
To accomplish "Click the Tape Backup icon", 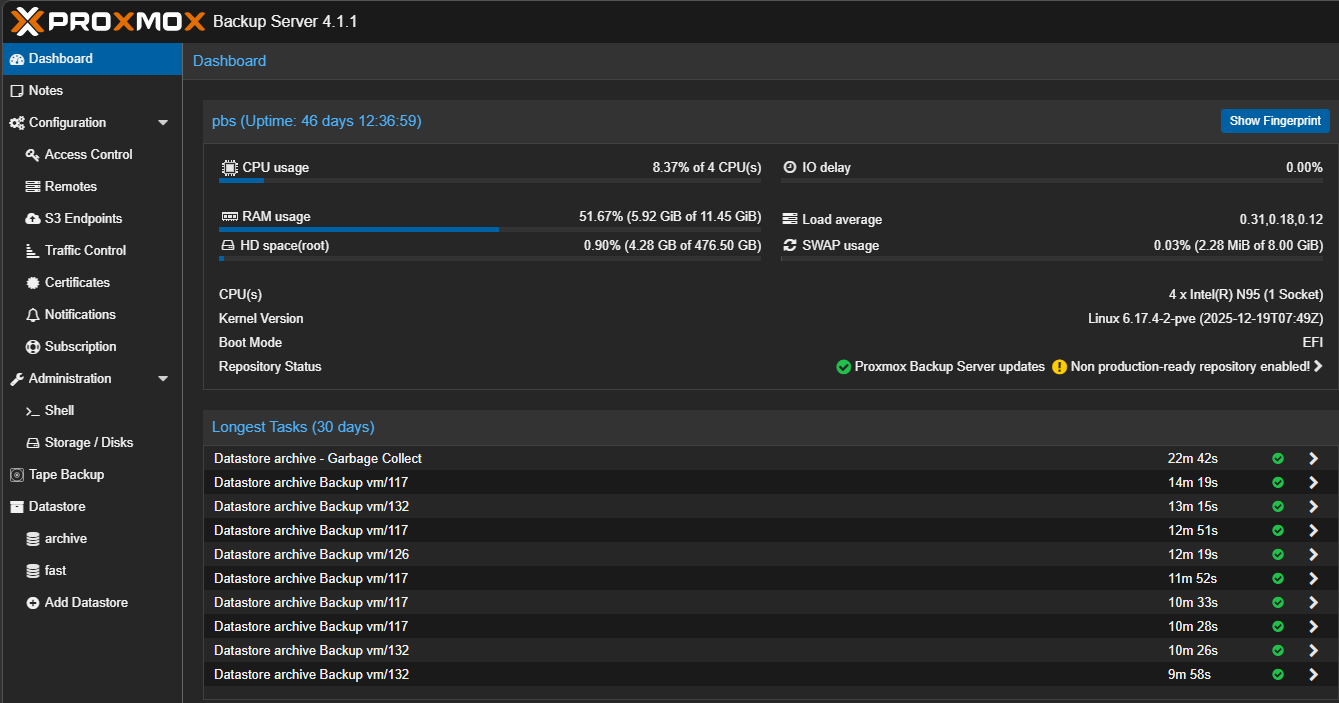I will tap(17, 475).
